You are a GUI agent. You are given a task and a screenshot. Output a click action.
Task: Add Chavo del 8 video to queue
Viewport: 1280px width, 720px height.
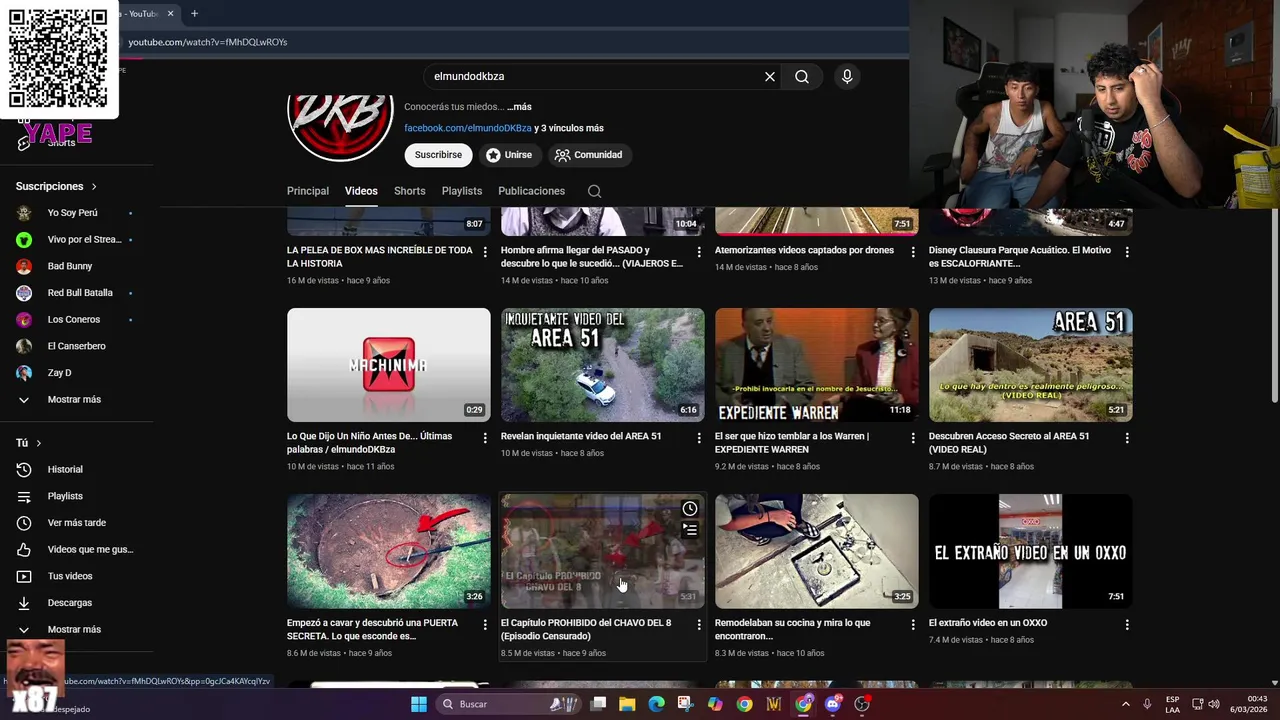(690, 530)
